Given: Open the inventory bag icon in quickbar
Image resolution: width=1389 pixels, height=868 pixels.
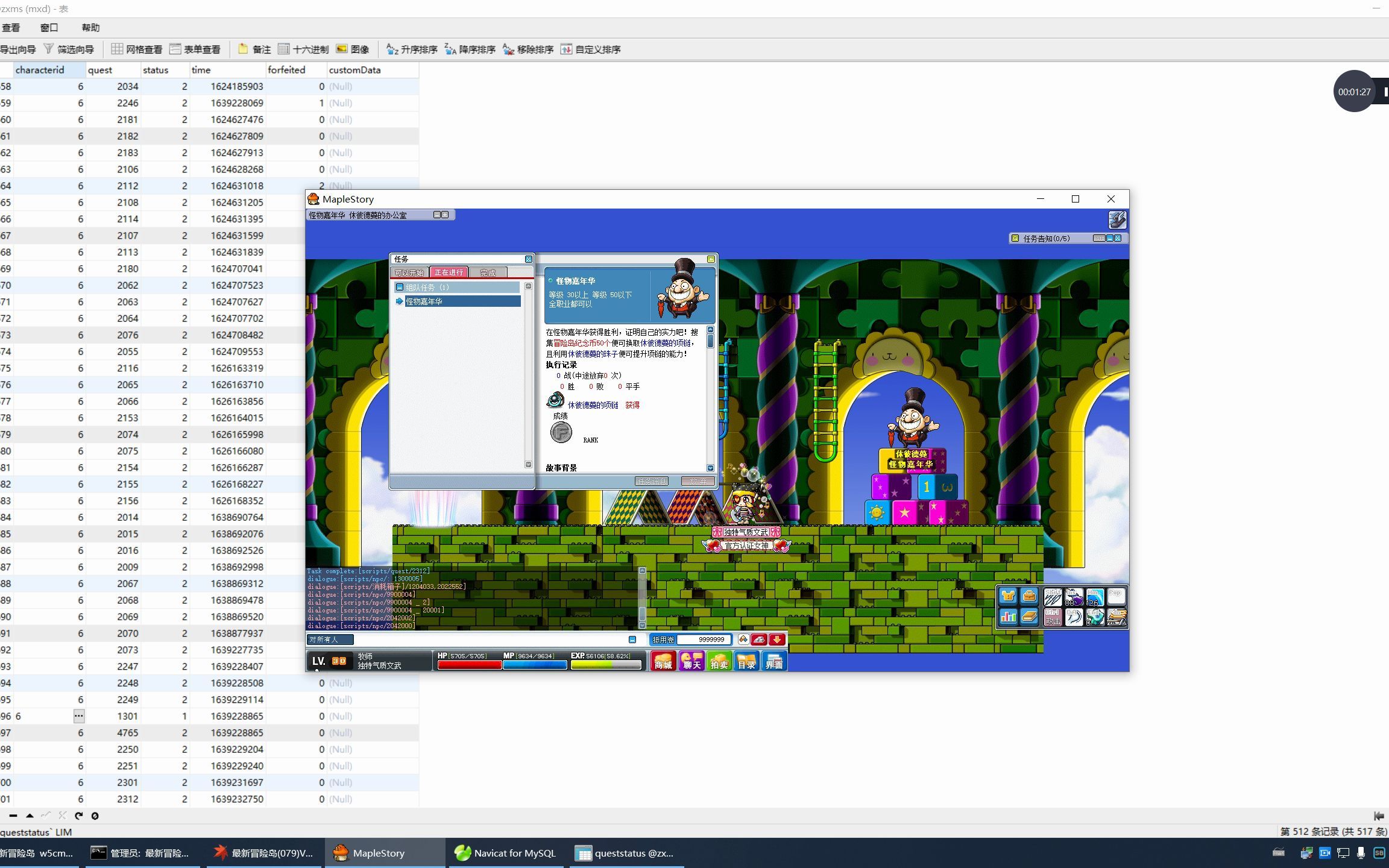Looking at the screenshot, I should [x=1029, y=596].
